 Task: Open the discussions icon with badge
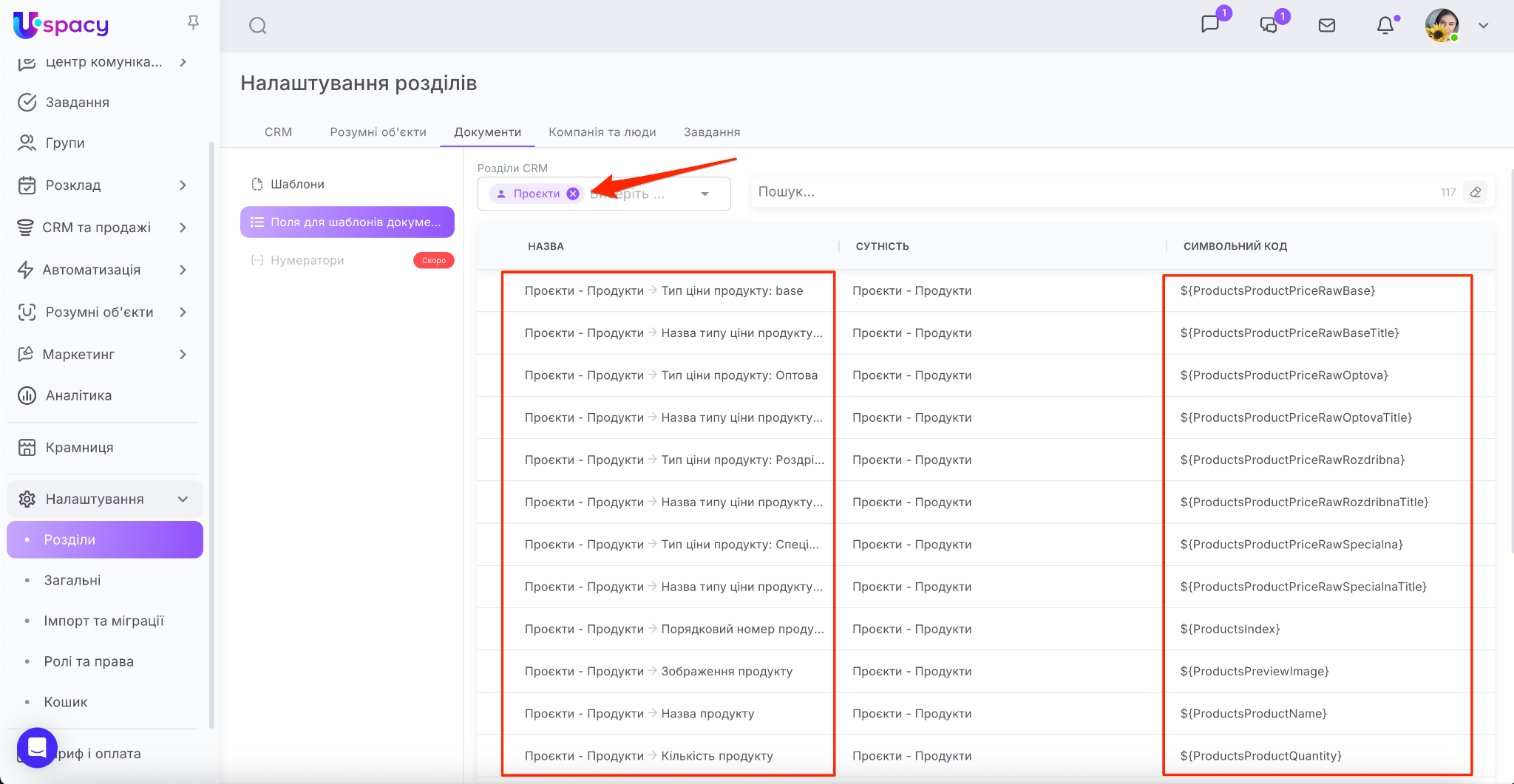(1269, 25)
